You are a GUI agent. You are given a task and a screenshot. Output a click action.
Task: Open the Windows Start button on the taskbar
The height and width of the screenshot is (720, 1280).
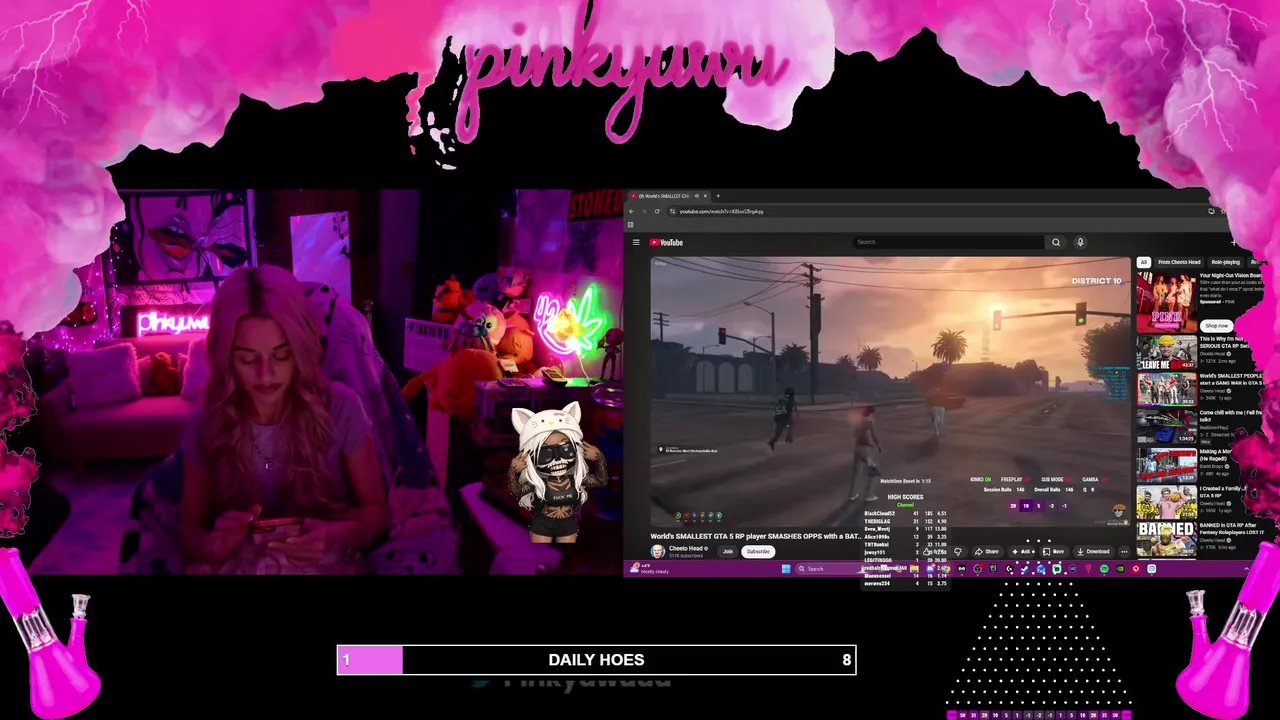[x=786, y=569]
